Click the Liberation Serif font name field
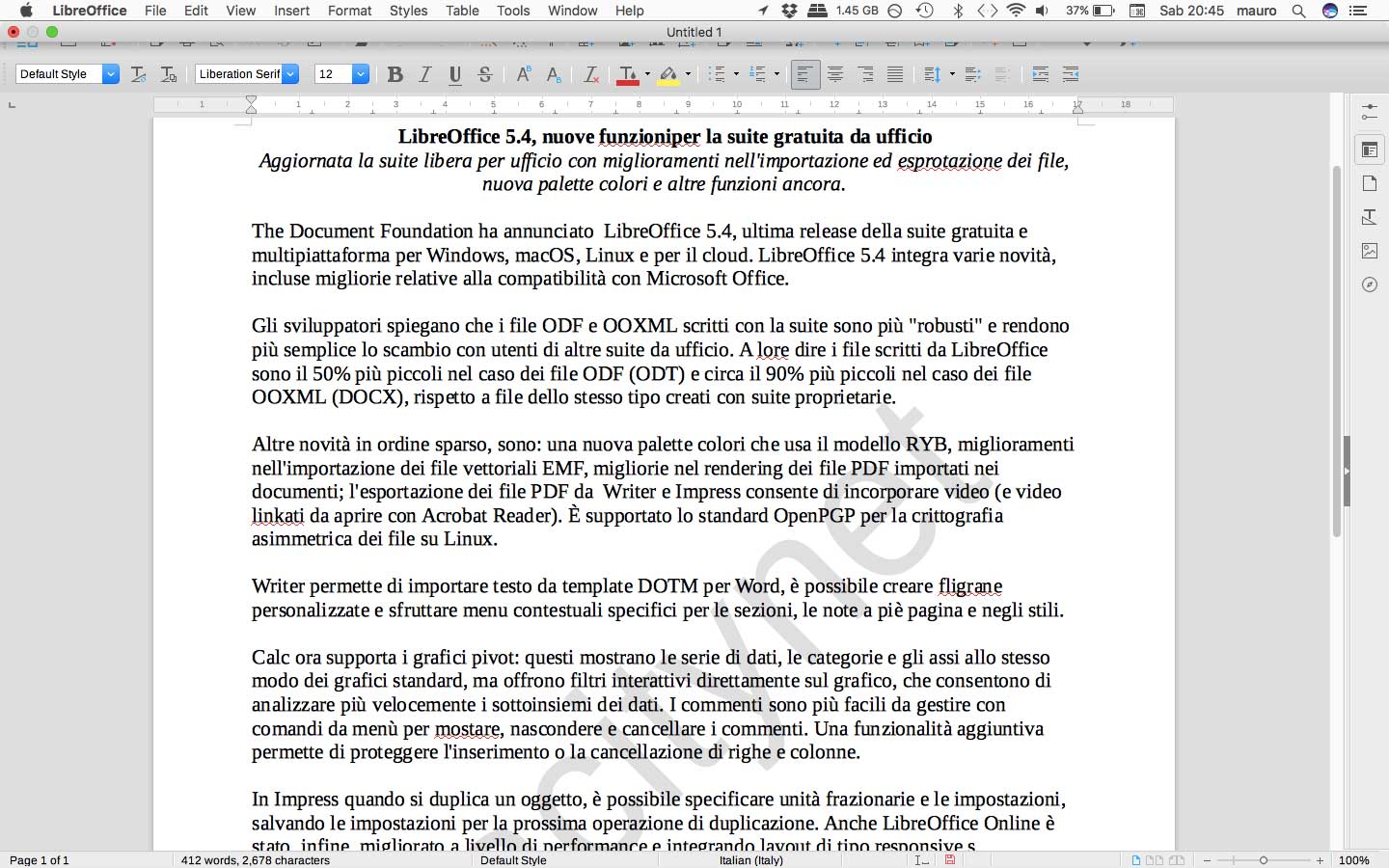Screen dimensions: 1389x868 (x=239, y=74)
